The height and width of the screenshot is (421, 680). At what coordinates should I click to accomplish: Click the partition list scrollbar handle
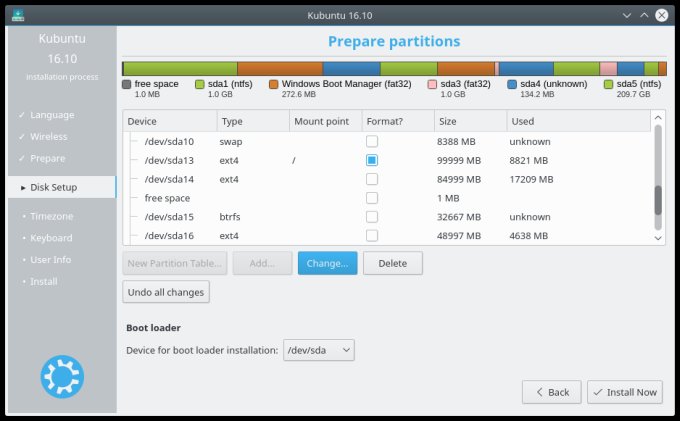[658, 200]
